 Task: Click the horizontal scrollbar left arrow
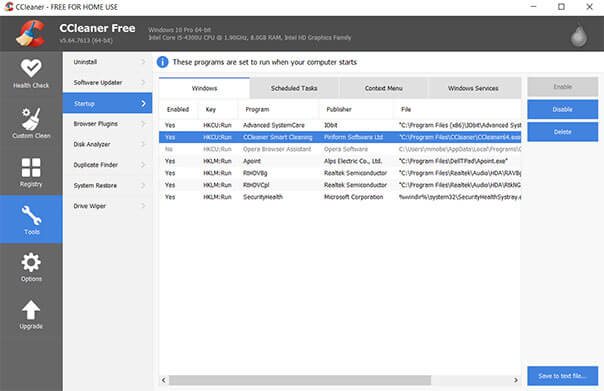(x=164, y=380)
